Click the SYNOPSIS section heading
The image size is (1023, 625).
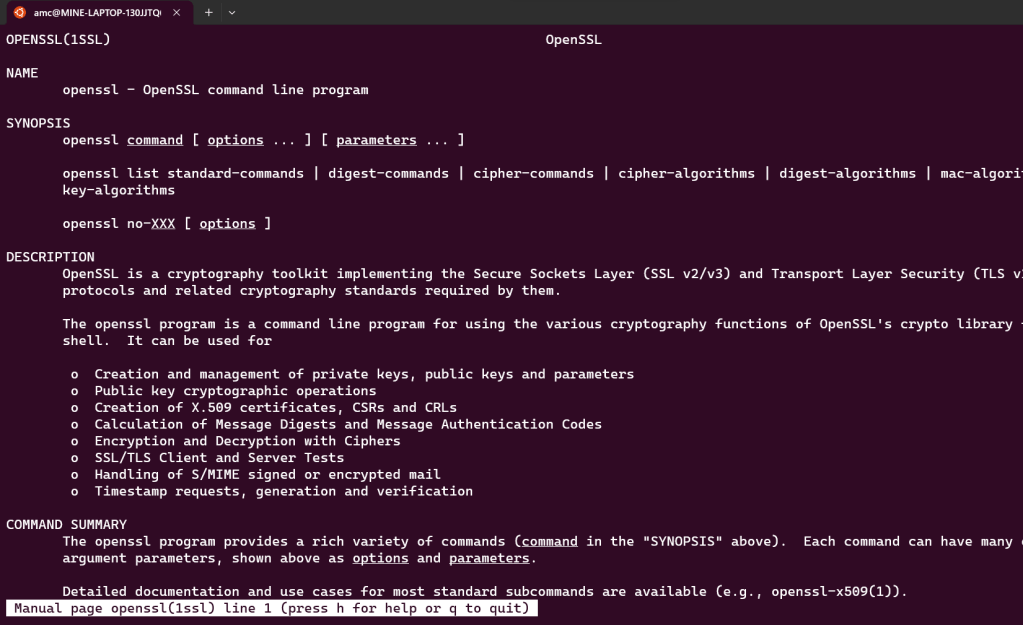[x=38, y=123]
